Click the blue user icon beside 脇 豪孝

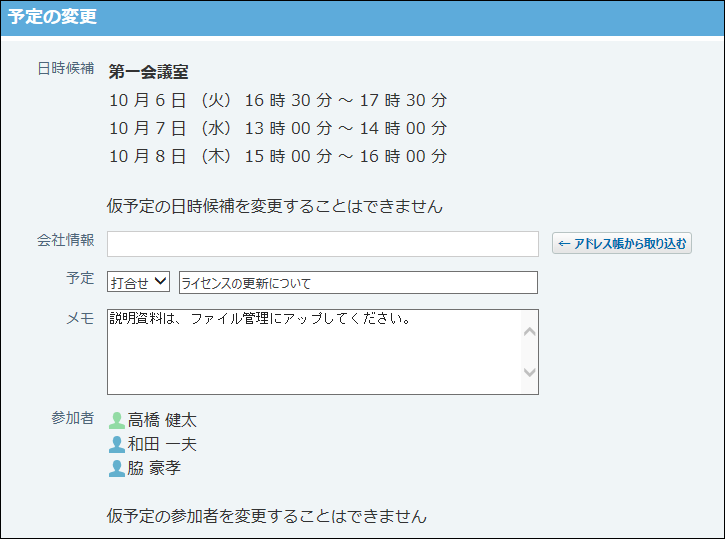point(117,468)
